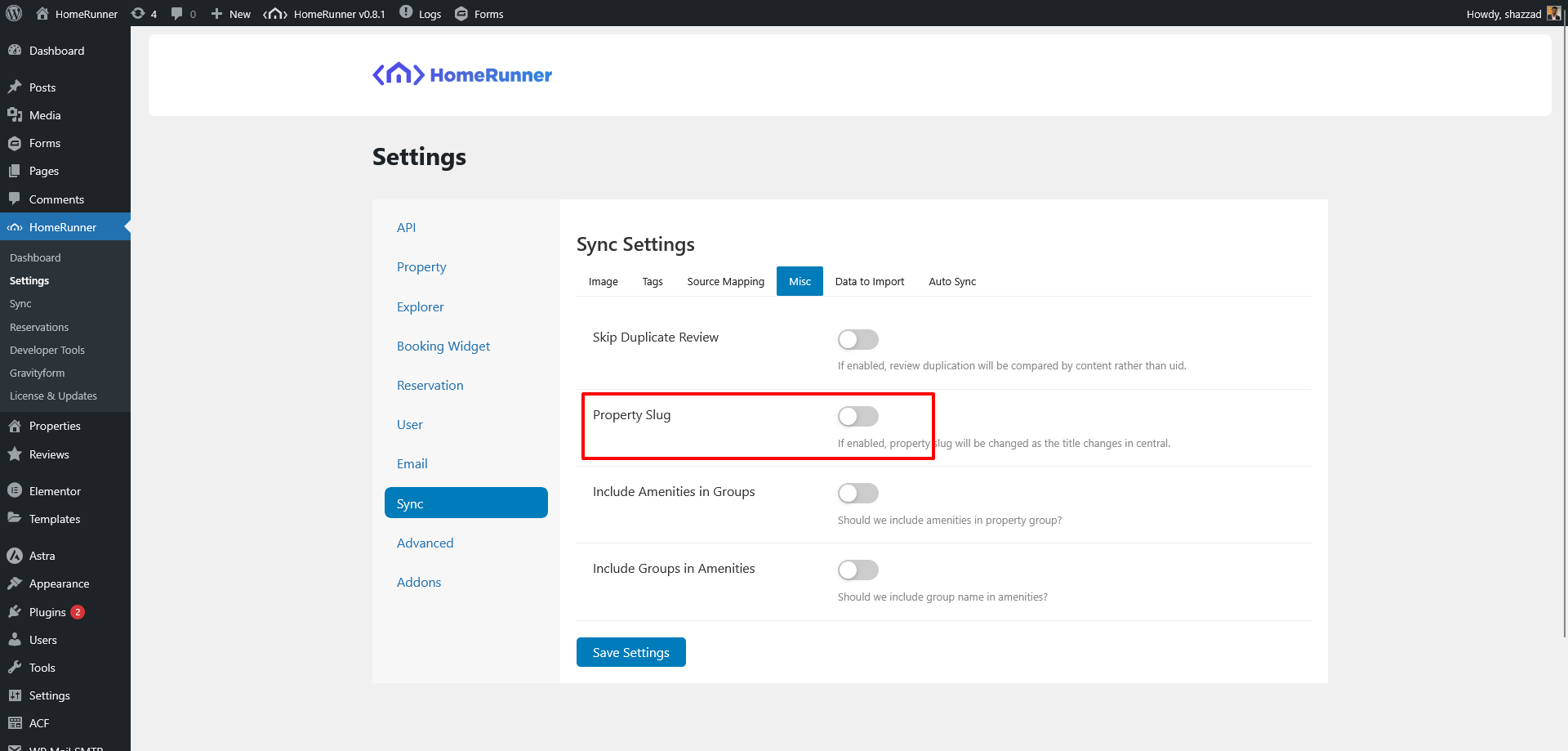Open the New content menu
The height and width of the screenshot is (751, 1568).
point(231,14)
